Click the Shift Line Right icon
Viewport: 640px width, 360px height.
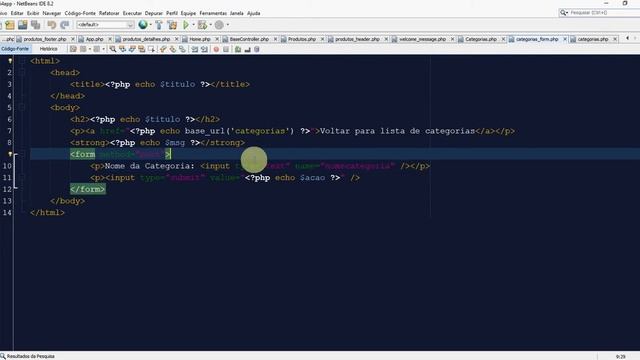204,49
